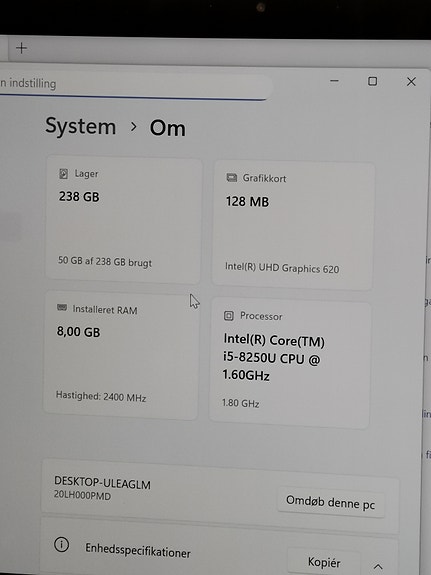
Task: Open the Processor card
Action: point(290,363)
